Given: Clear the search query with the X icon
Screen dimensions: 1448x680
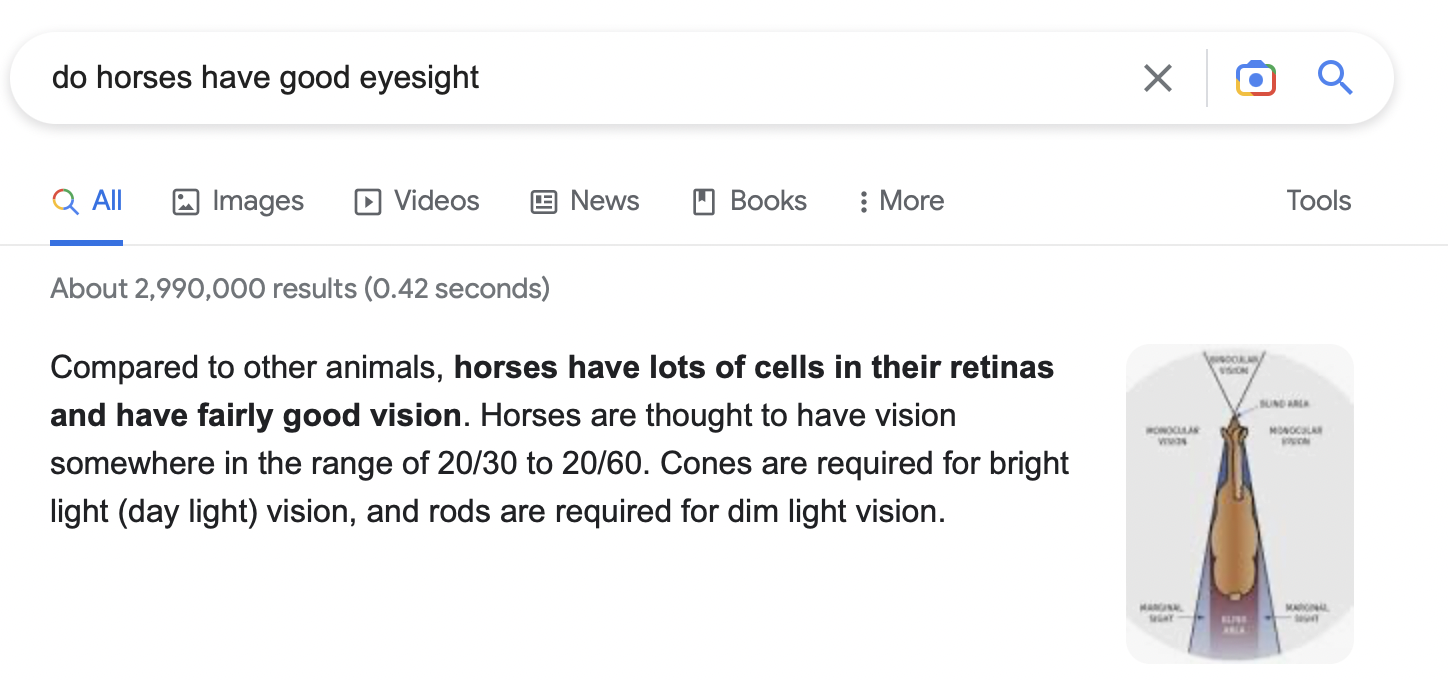Looking at the screenshot, I should pyautogui.click(x=1157, y=78).
